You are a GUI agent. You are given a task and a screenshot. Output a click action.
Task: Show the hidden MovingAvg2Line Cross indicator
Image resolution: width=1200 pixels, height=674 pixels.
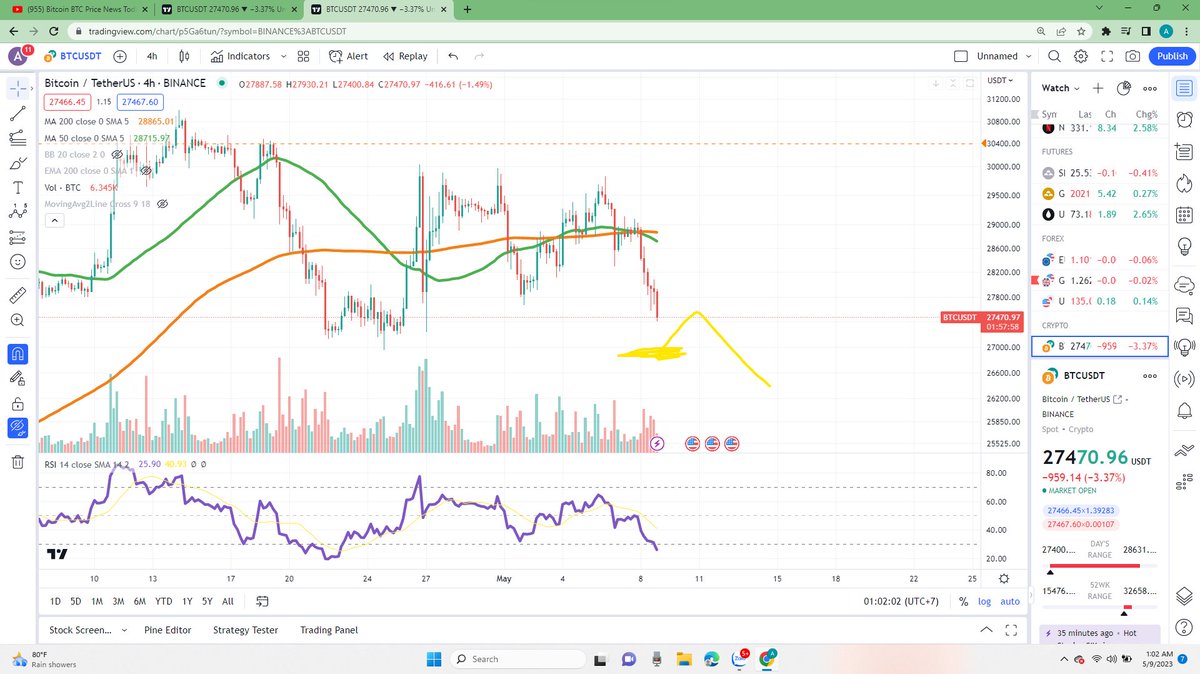pyautogui.click(x=162, y=204)
